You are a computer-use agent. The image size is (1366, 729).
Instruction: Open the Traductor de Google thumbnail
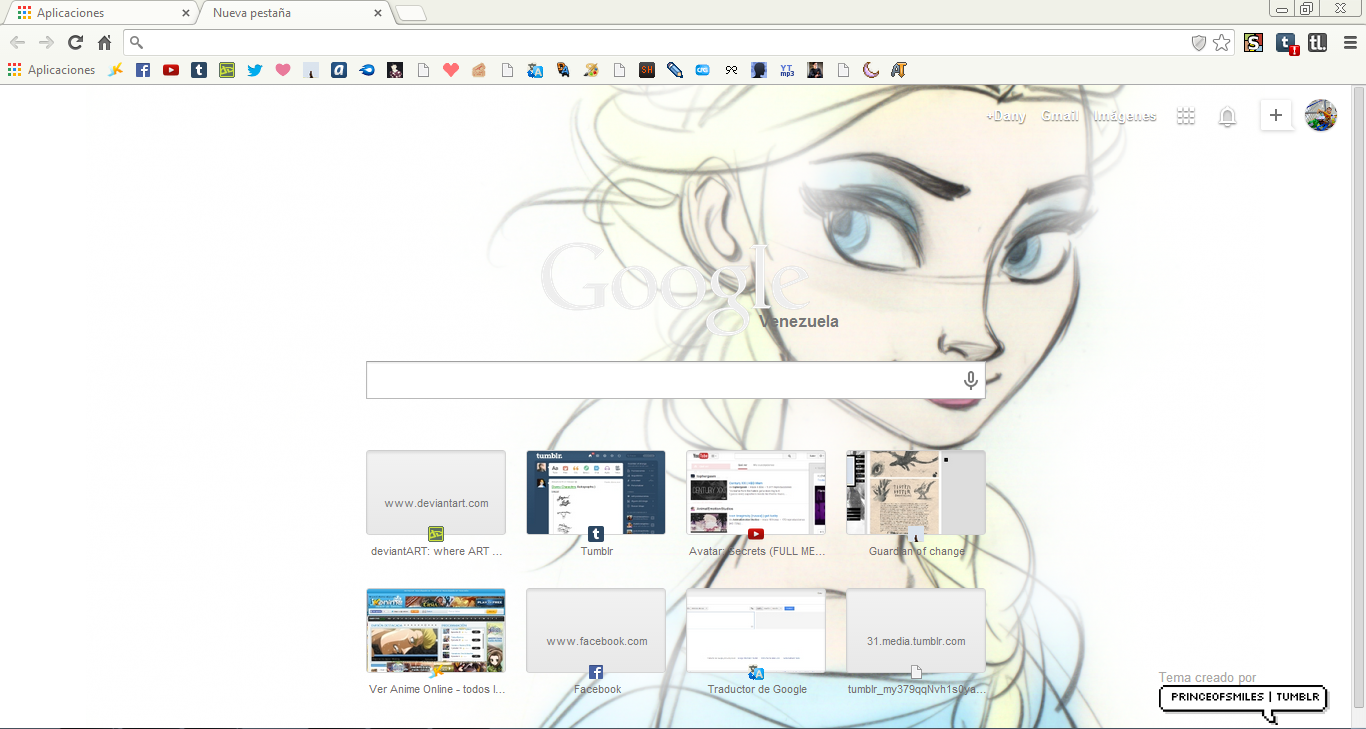756,630
